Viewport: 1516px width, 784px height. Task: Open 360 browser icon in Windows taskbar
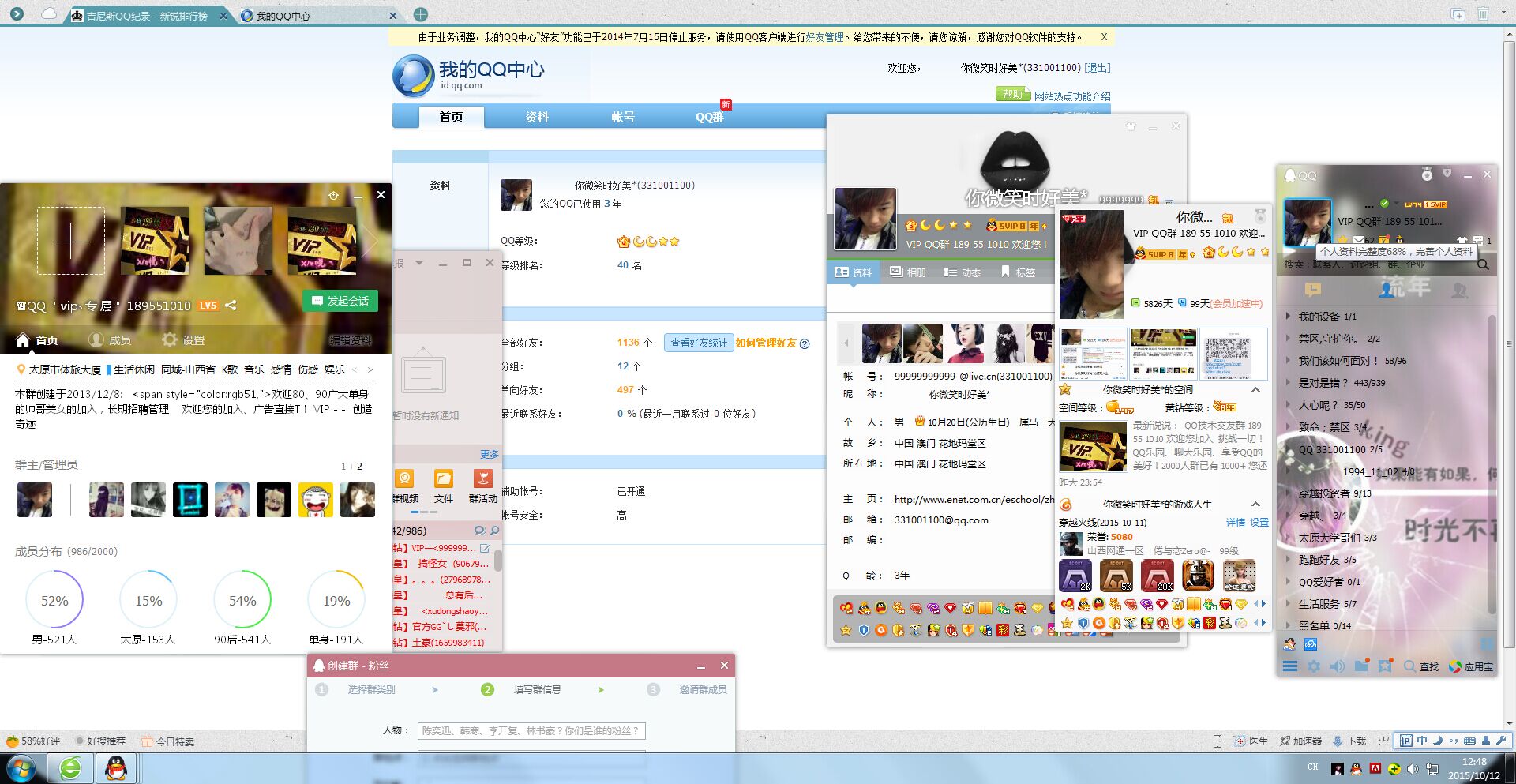tap(70, 767)
